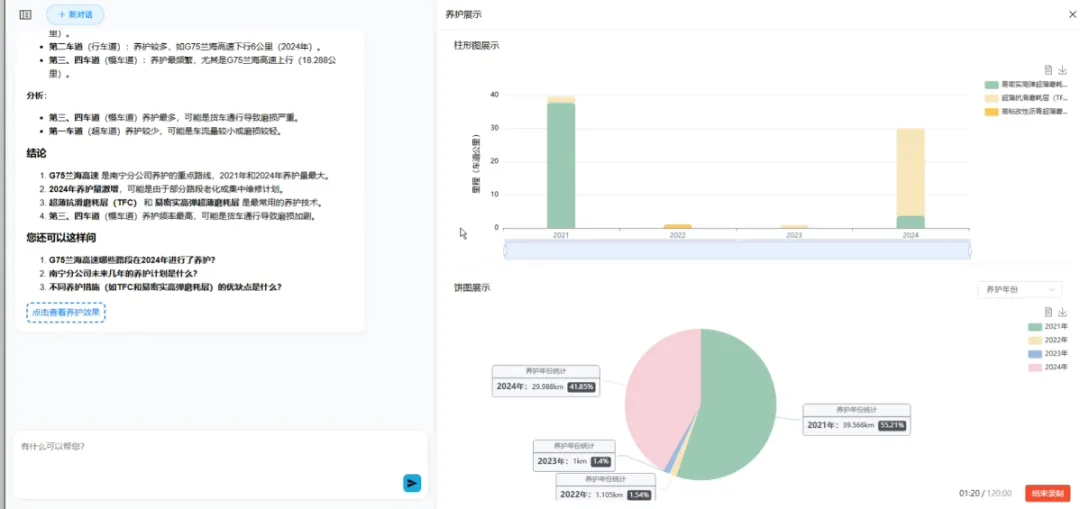Toggle the 2024年 pie legend entry
Viewport: 1080px width, 509px height.
(1047, 368)
